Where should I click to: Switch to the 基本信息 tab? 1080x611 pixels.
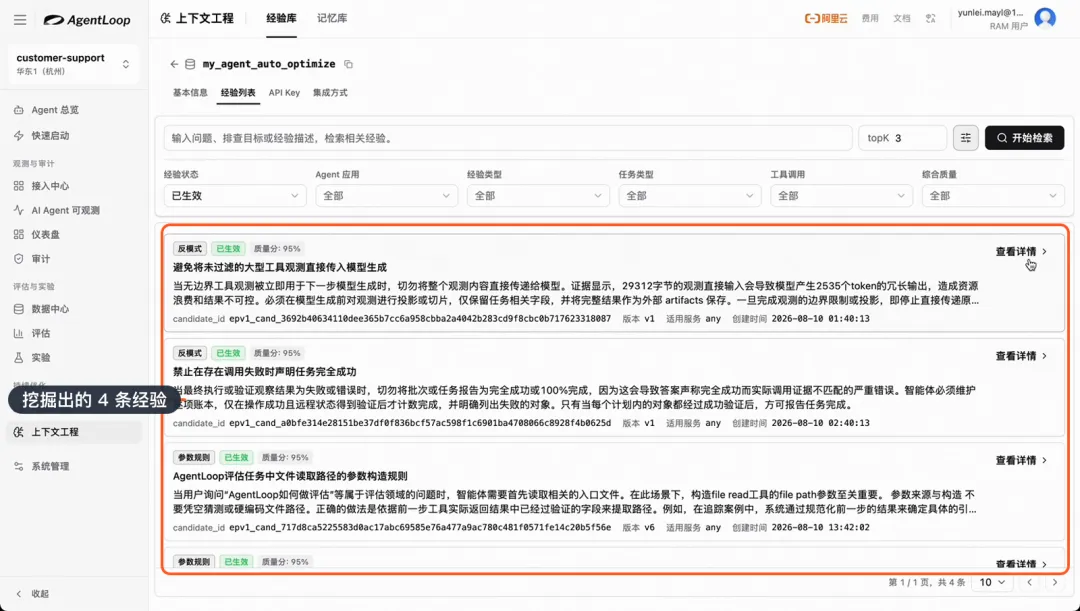(190, 93)
